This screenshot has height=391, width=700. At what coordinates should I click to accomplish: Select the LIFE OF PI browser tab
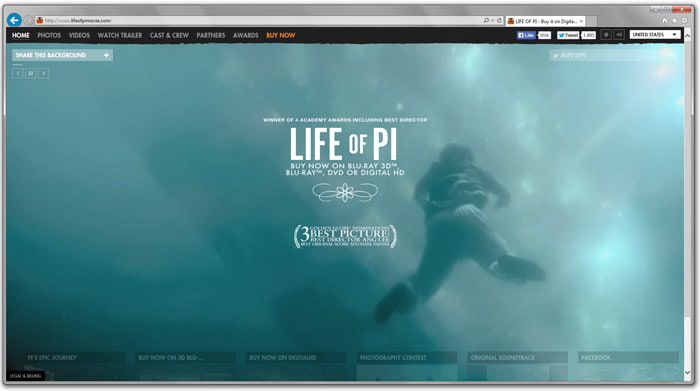pos(545,21)
